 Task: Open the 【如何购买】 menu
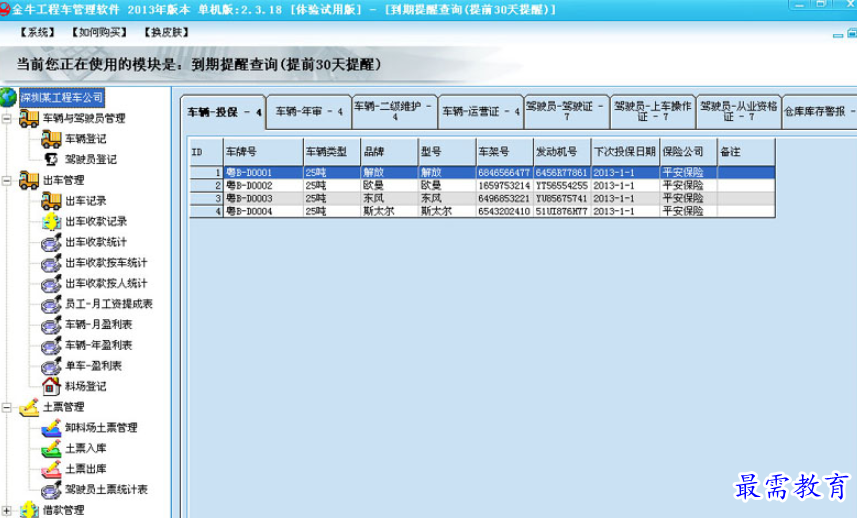point(99,32)
